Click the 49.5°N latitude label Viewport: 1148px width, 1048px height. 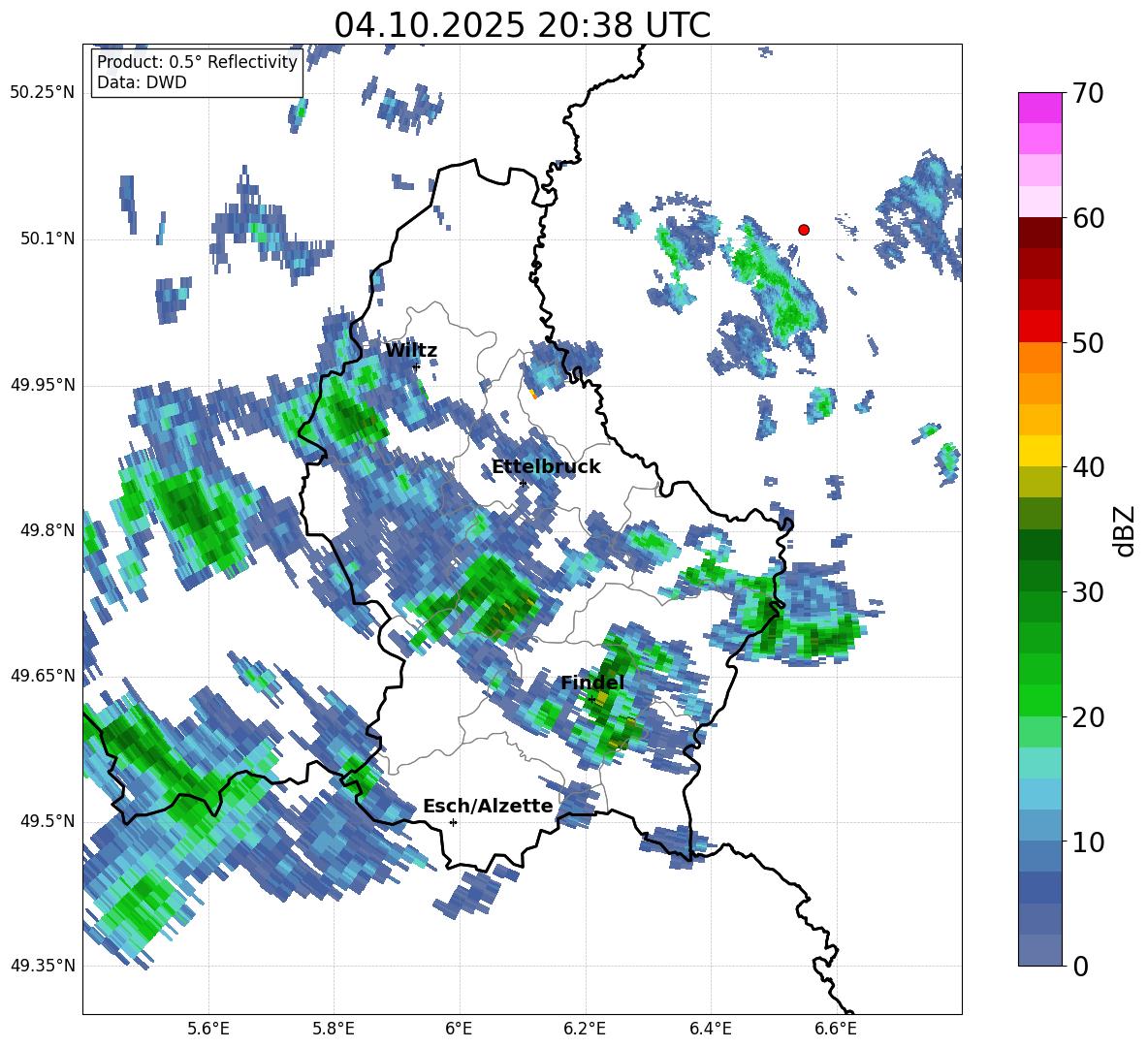(x=47, y=821)
